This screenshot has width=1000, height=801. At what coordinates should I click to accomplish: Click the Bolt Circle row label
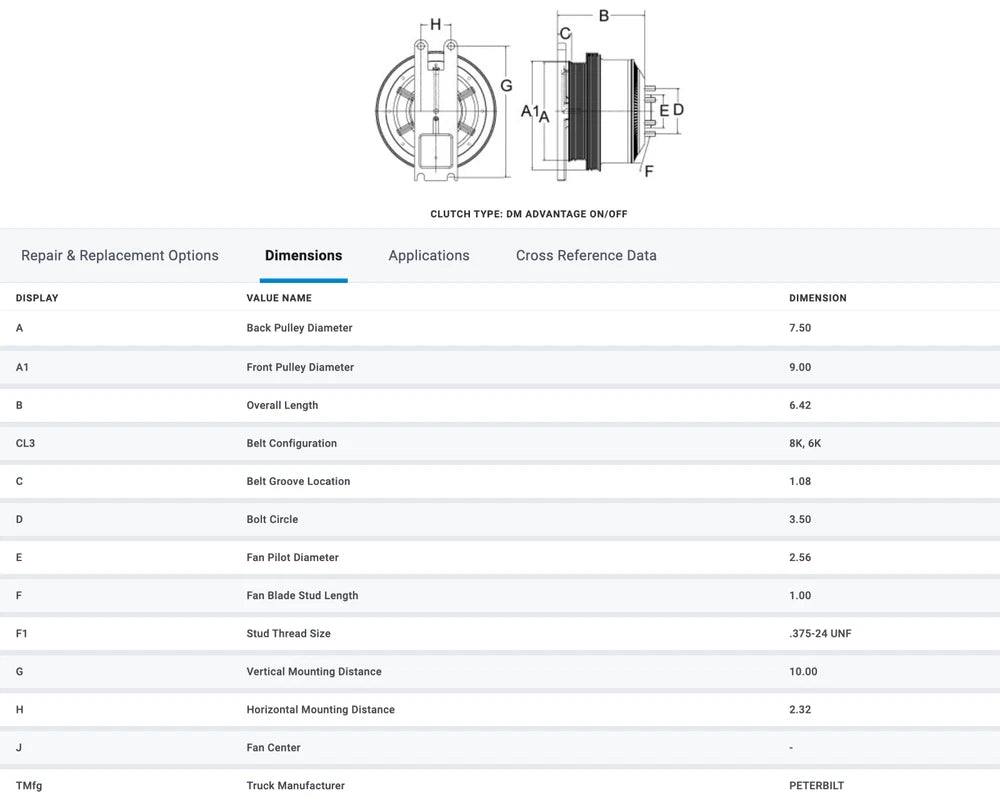272,519
